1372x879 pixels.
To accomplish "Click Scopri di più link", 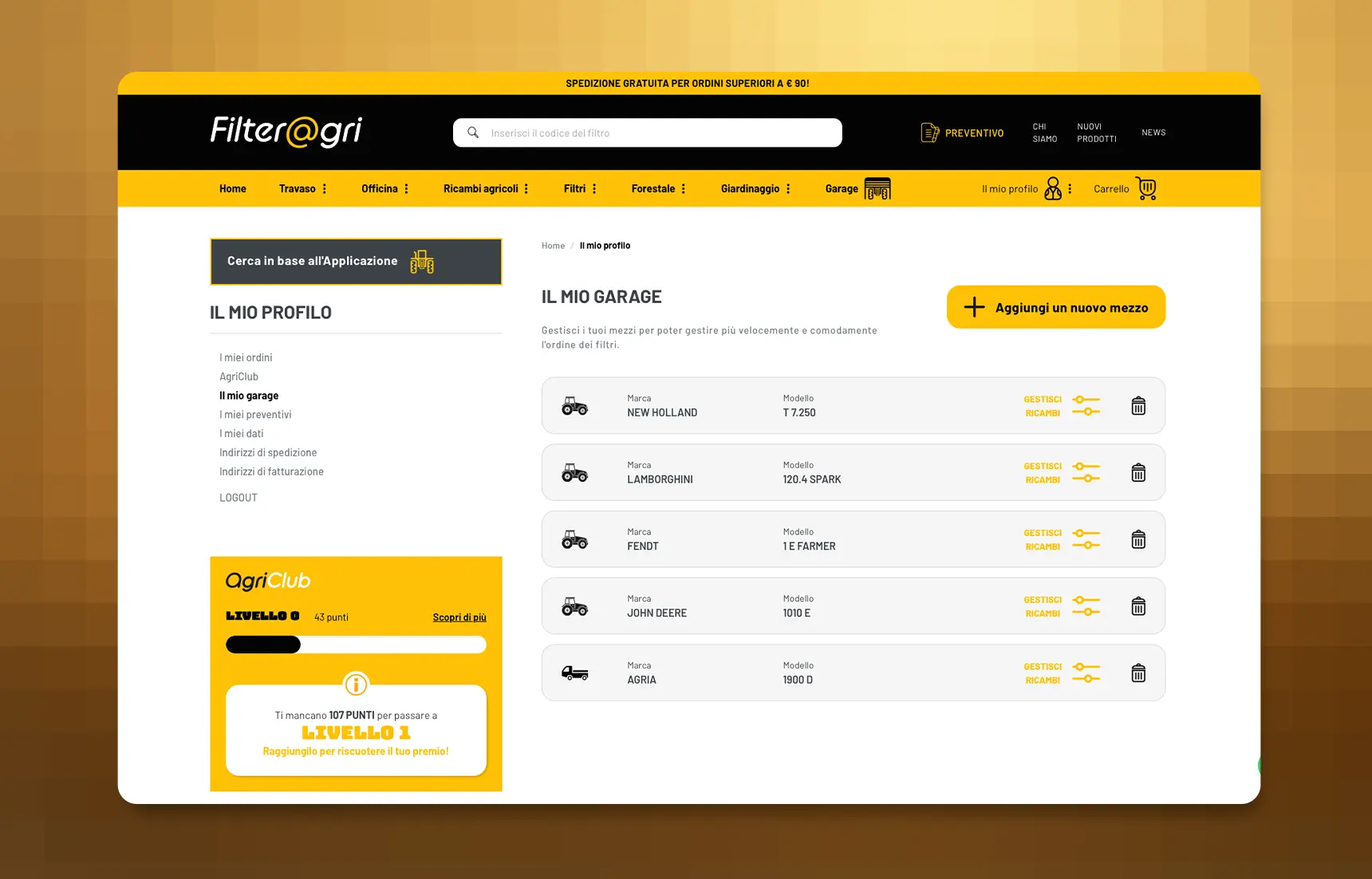I will (459, 617).
